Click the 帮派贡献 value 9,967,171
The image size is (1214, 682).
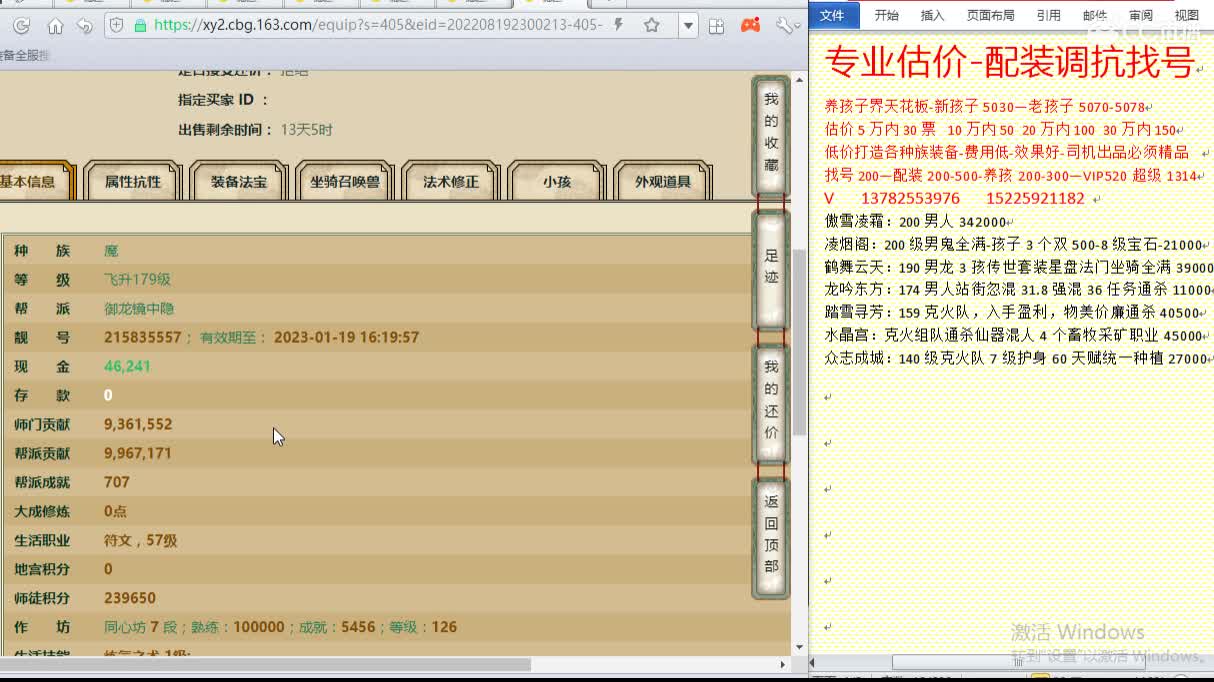pyautogui.click(x=138, y=453)
